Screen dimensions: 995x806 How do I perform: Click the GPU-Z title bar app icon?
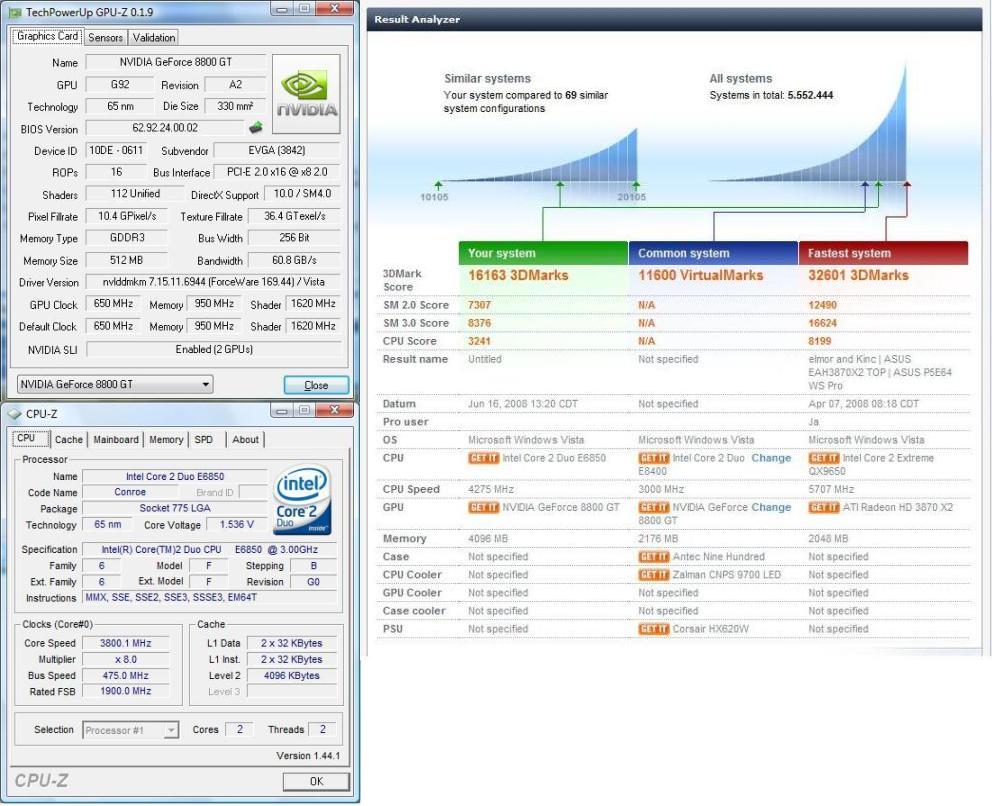(x=15, y=12)
